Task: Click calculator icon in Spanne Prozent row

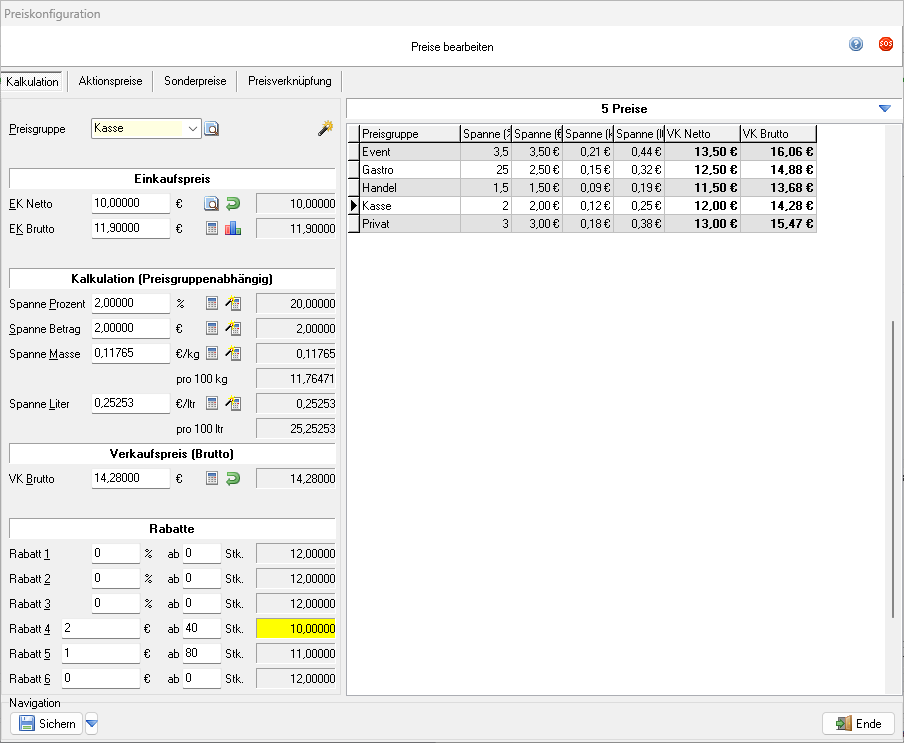Action: pos(212,303)
